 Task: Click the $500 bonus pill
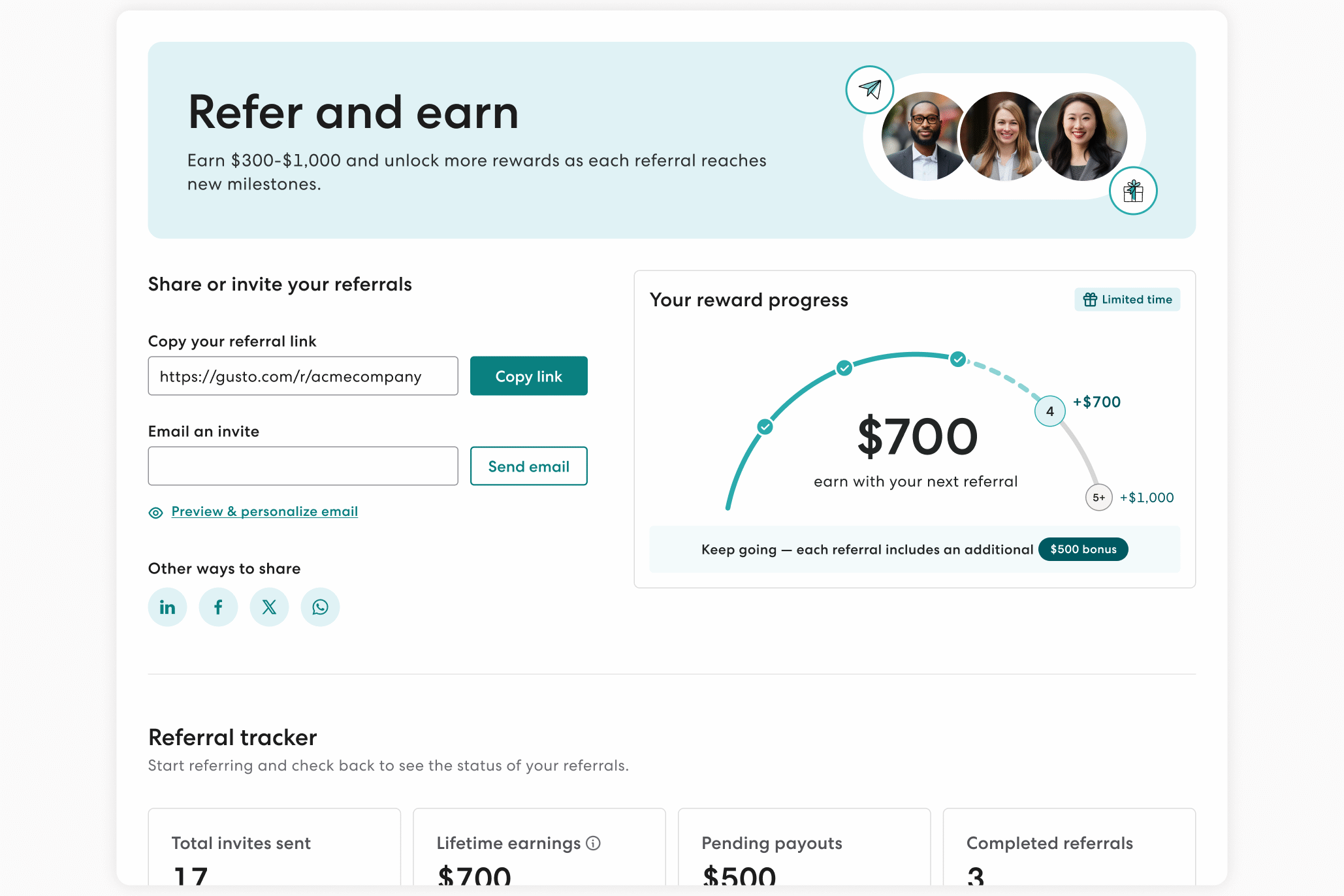(1083, 549)
